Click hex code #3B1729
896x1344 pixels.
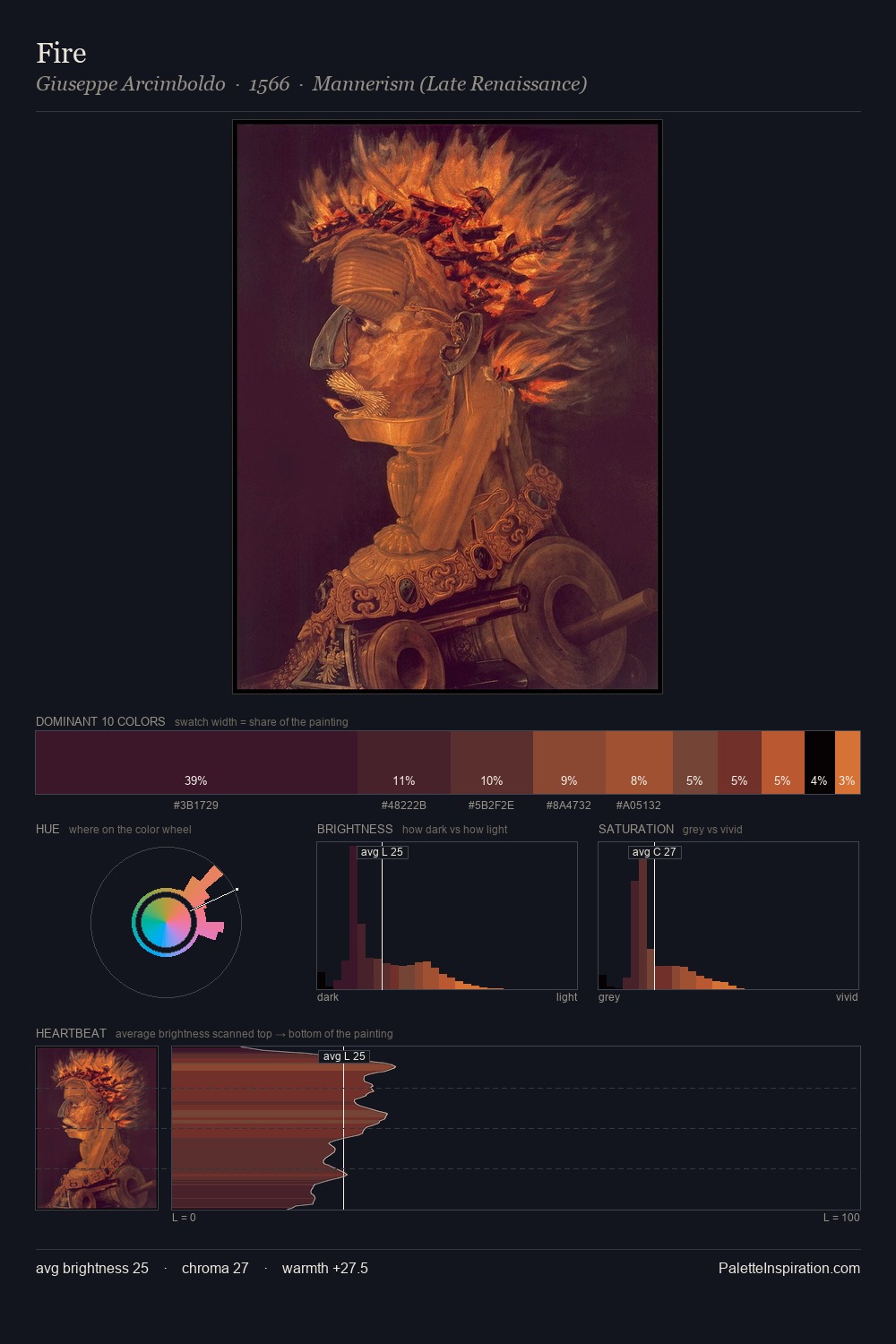coord(196,805)
